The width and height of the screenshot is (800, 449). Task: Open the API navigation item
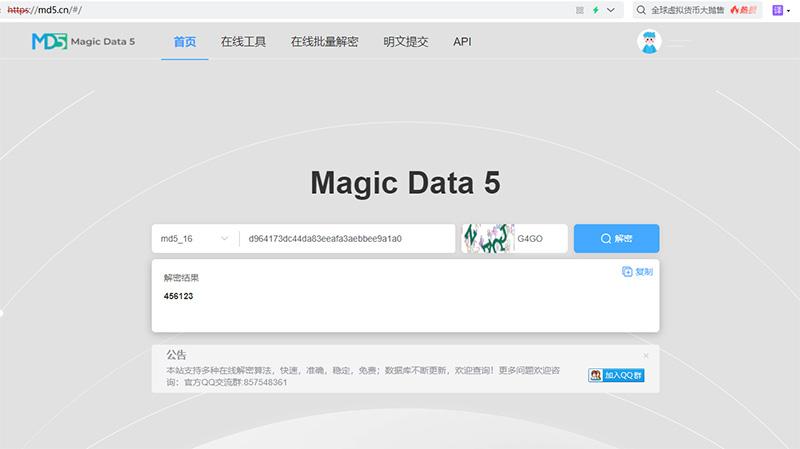click(462, 42)
